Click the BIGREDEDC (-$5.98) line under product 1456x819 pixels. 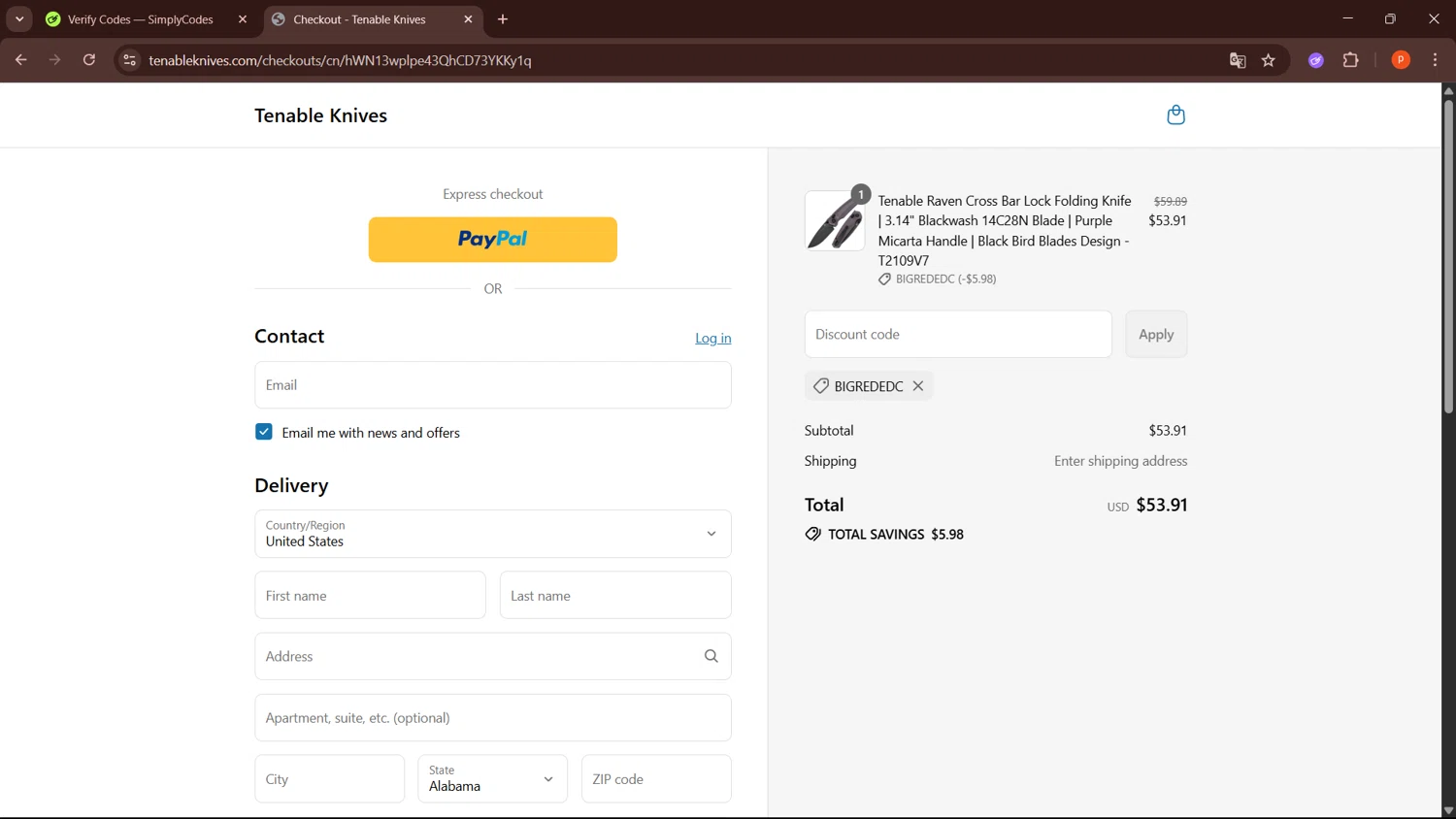(938, 279)
